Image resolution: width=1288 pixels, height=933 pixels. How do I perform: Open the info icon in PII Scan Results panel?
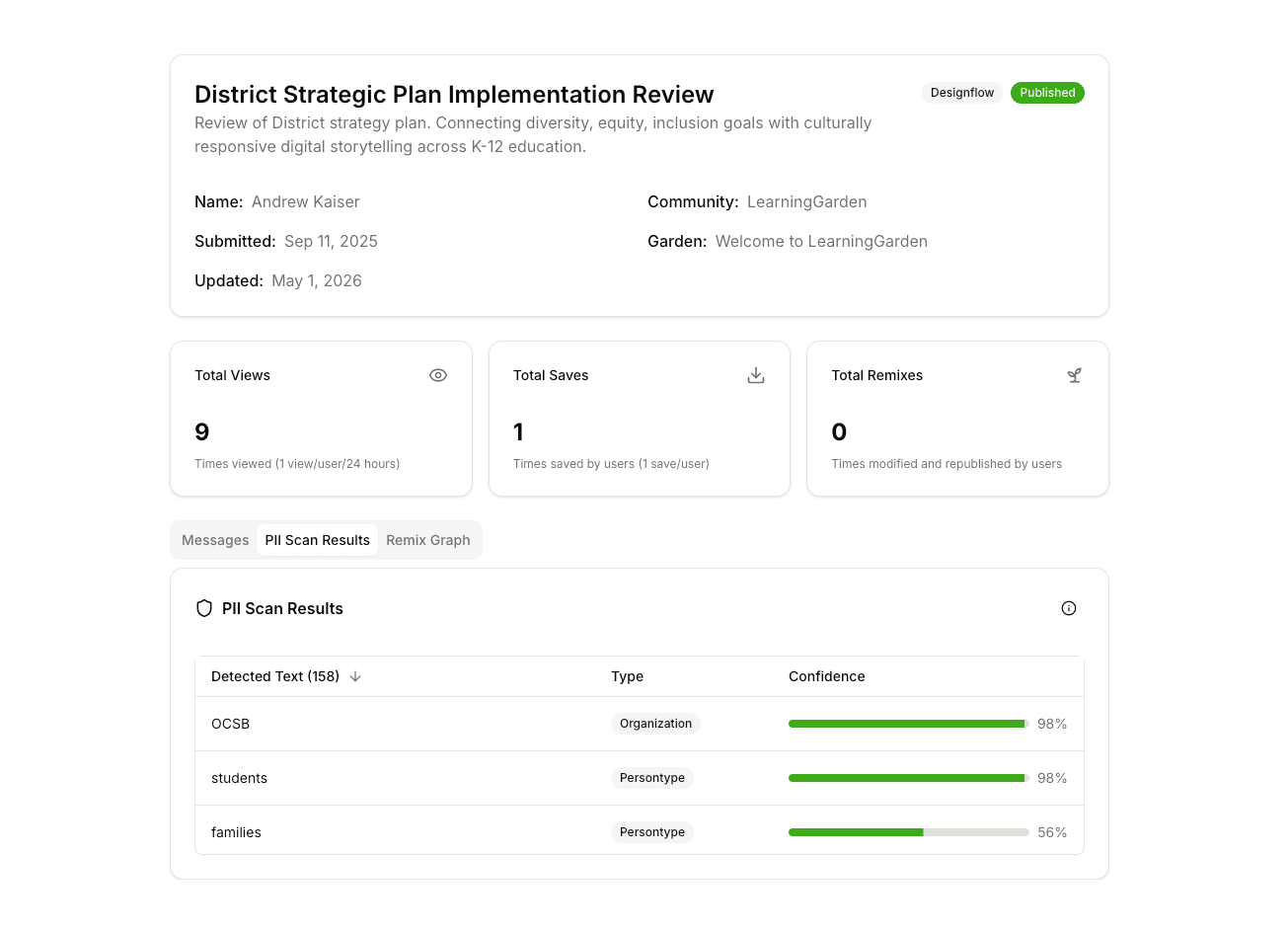point(1069,608)
